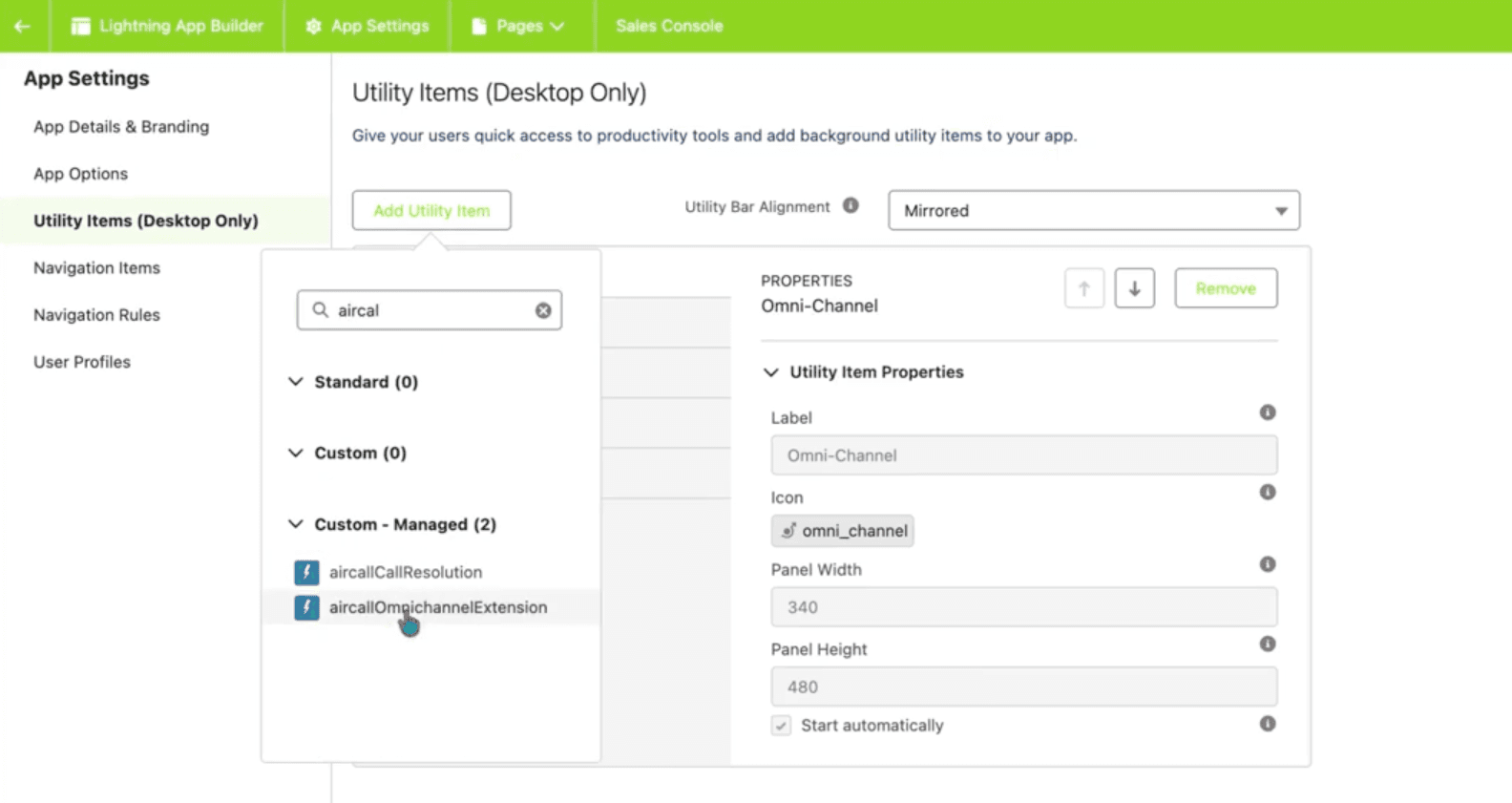Click the aircallCallResolution lightning icon
This screenshot has width=1512, height=803.
point(306,572)
